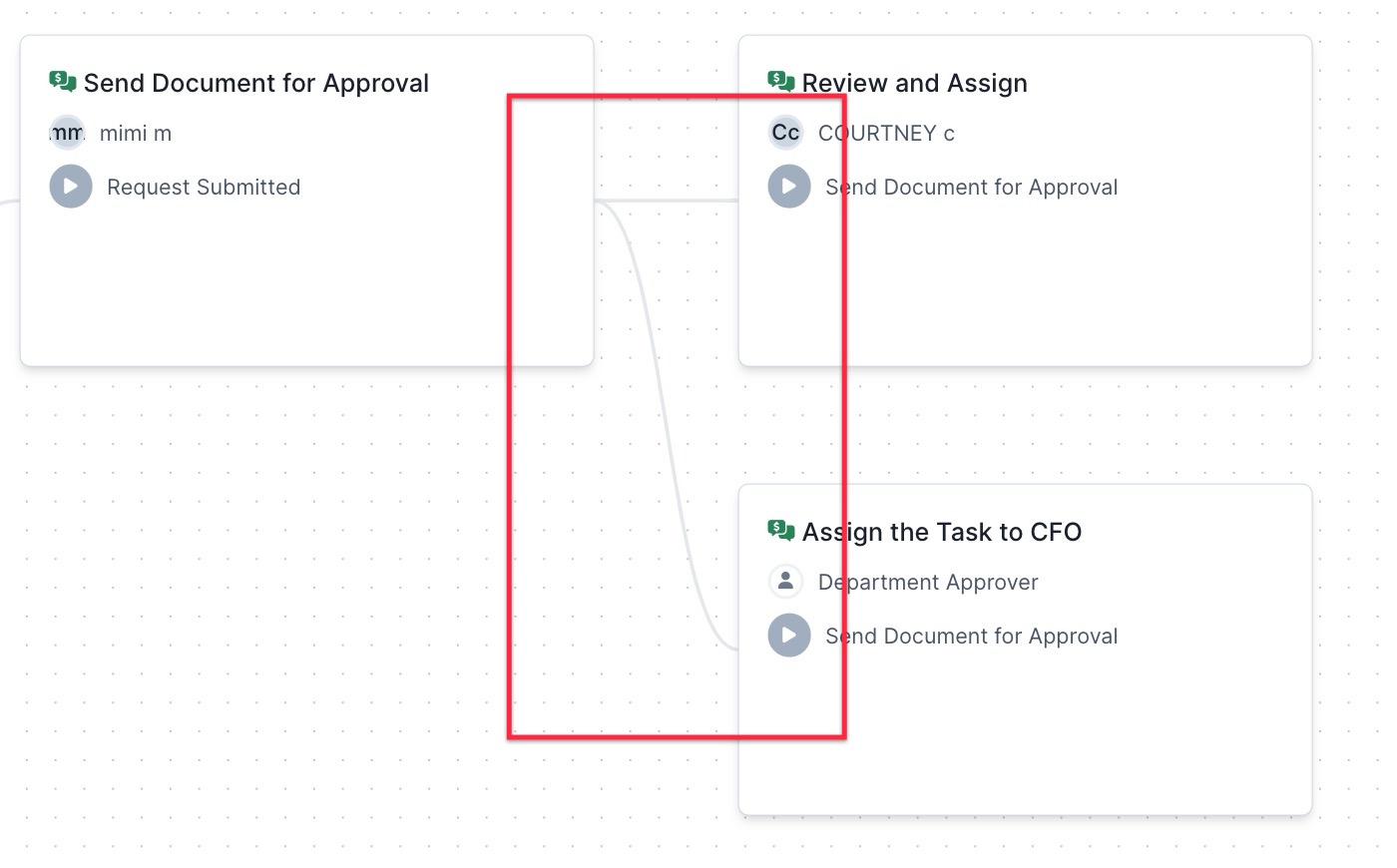The image size is (1397, 868).
Task: Click mimi m's avatar
Action: point(67,133)
